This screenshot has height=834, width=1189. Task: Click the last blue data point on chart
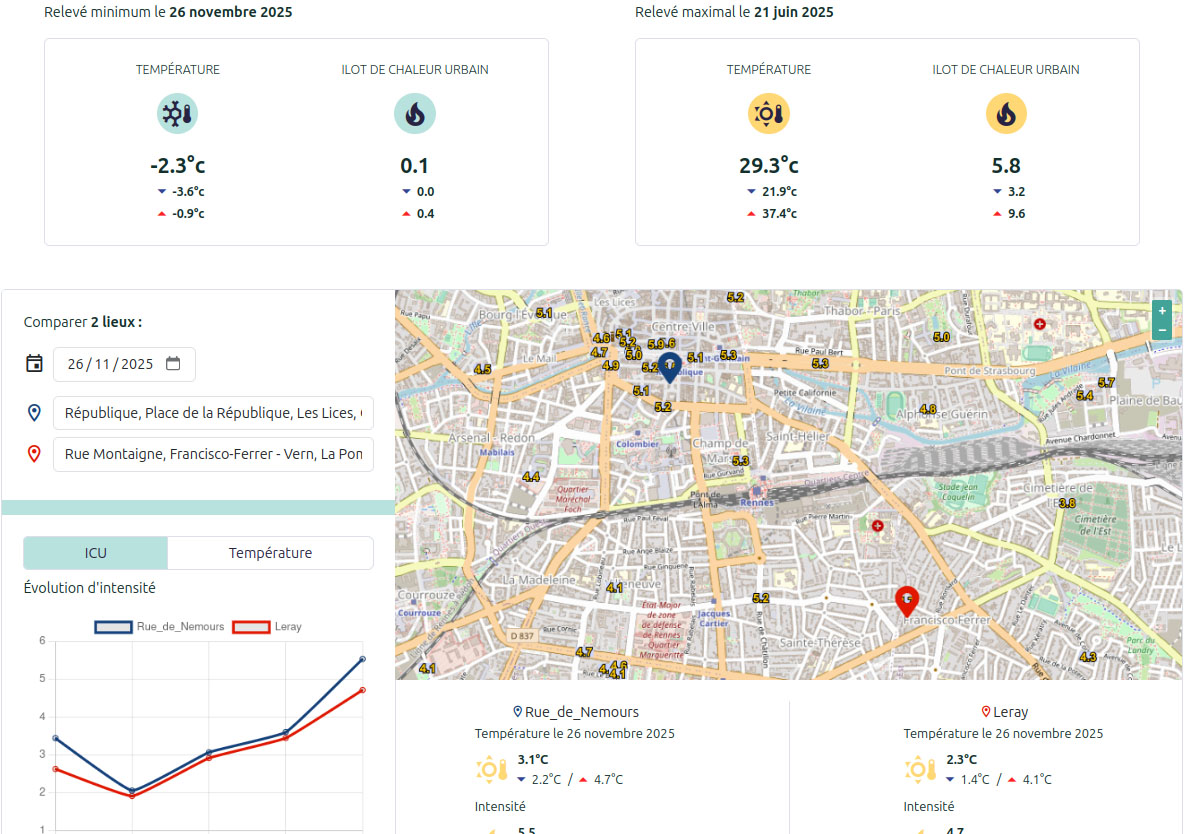pyautogui.click(x=362, y=659)
